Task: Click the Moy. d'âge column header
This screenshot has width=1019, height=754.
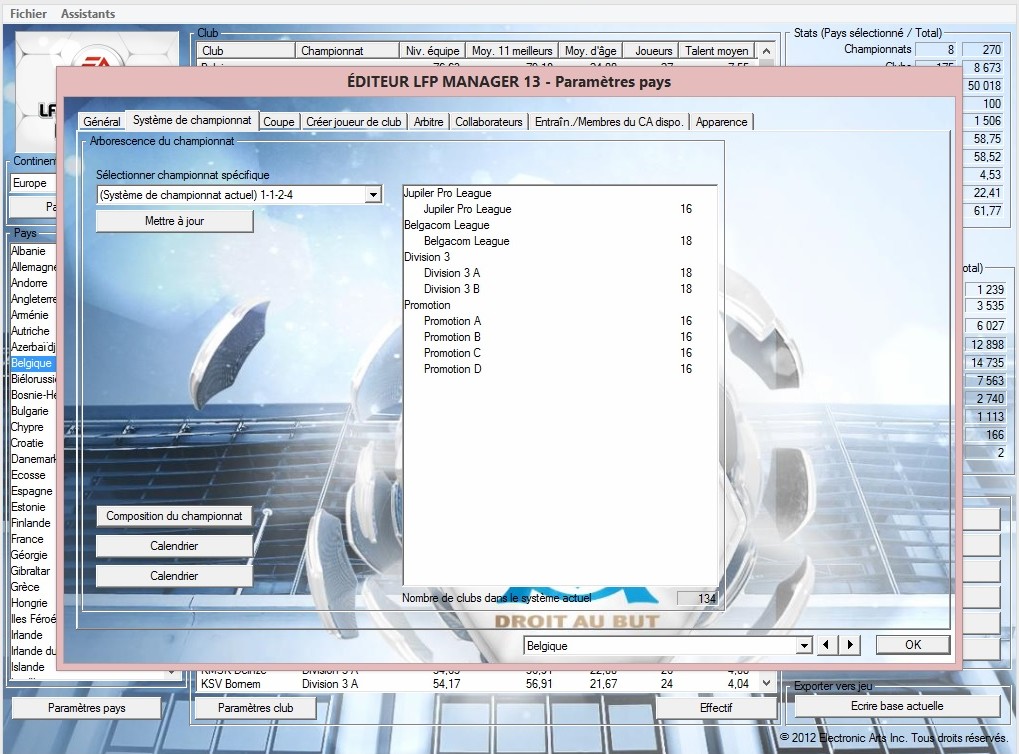Action: coord(590,51)
